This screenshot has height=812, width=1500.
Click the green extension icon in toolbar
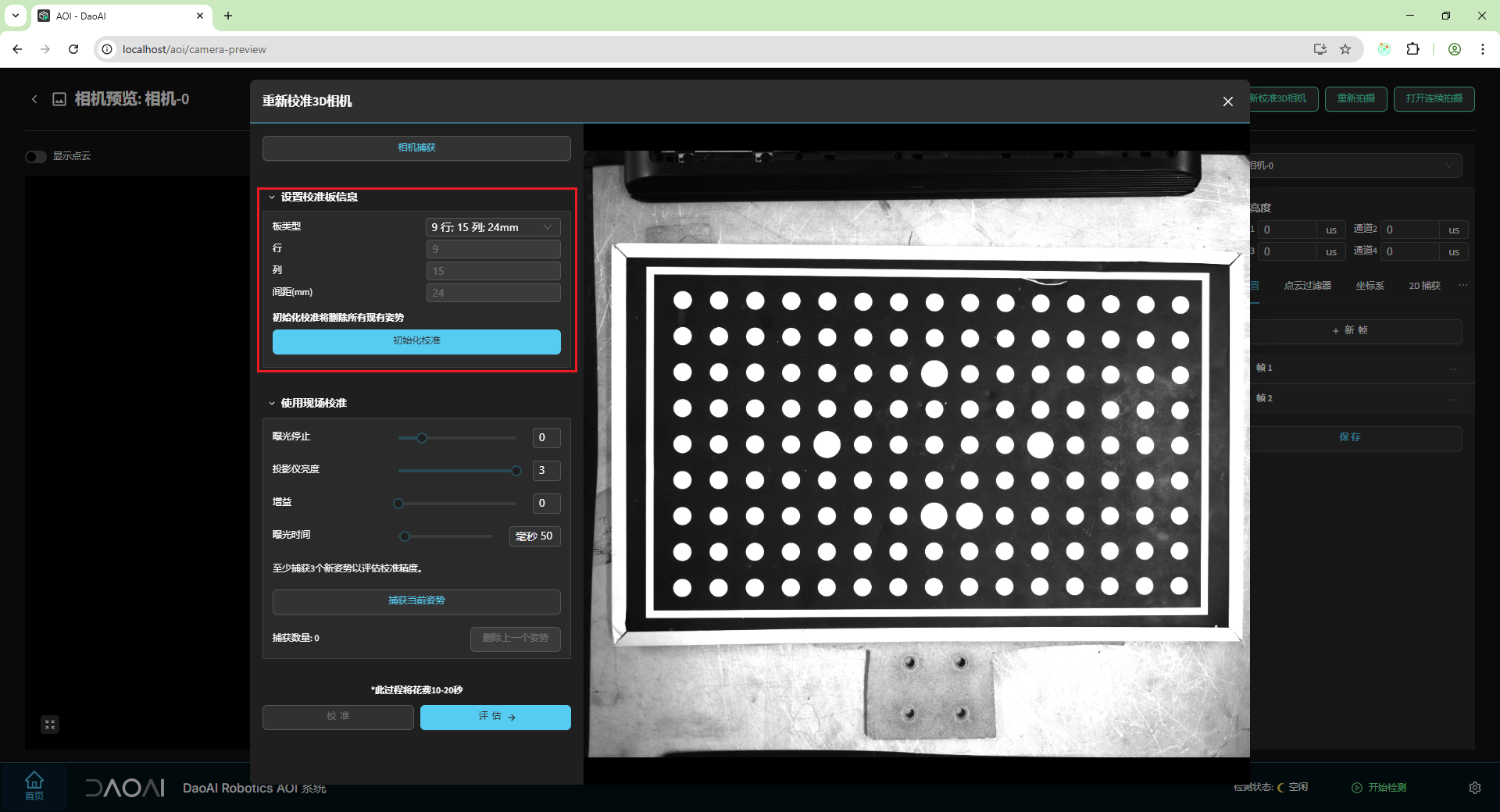pos(1384,49)
